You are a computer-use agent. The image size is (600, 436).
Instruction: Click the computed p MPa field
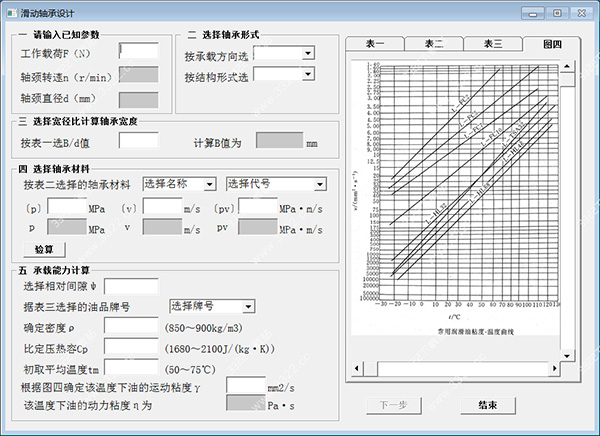pos(67,227)
